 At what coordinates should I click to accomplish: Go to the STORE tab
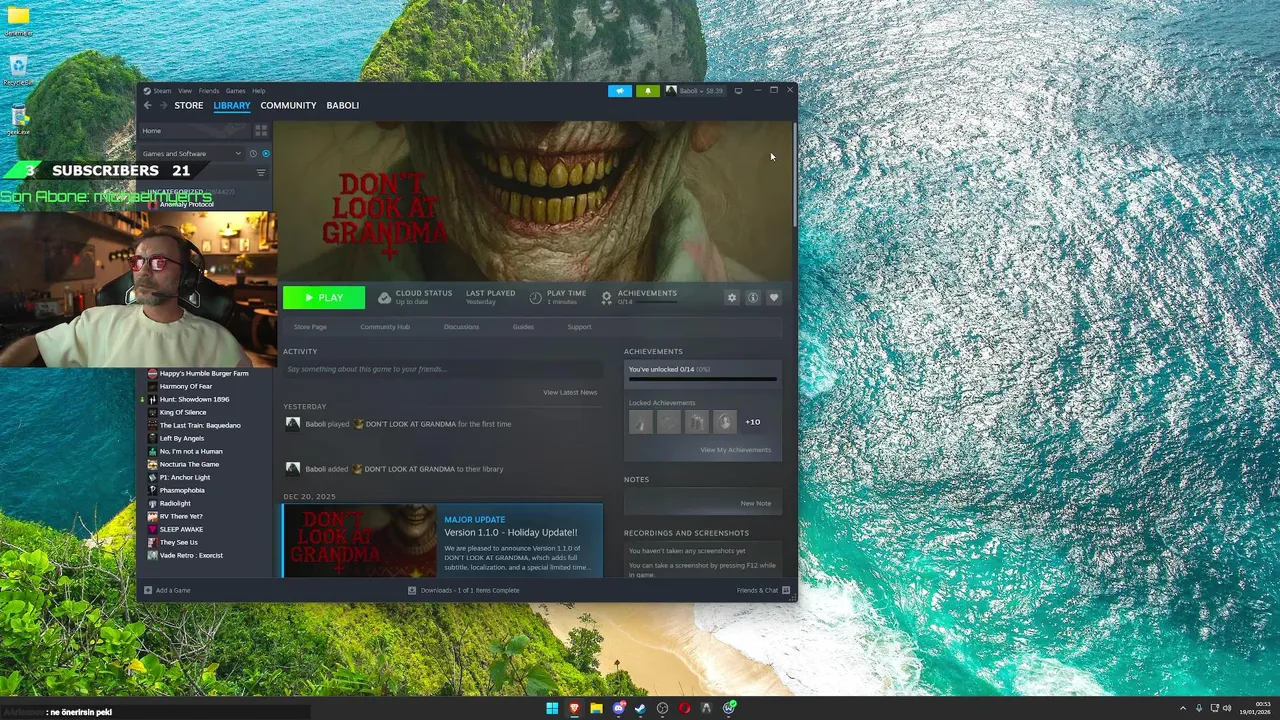[188, 105]
